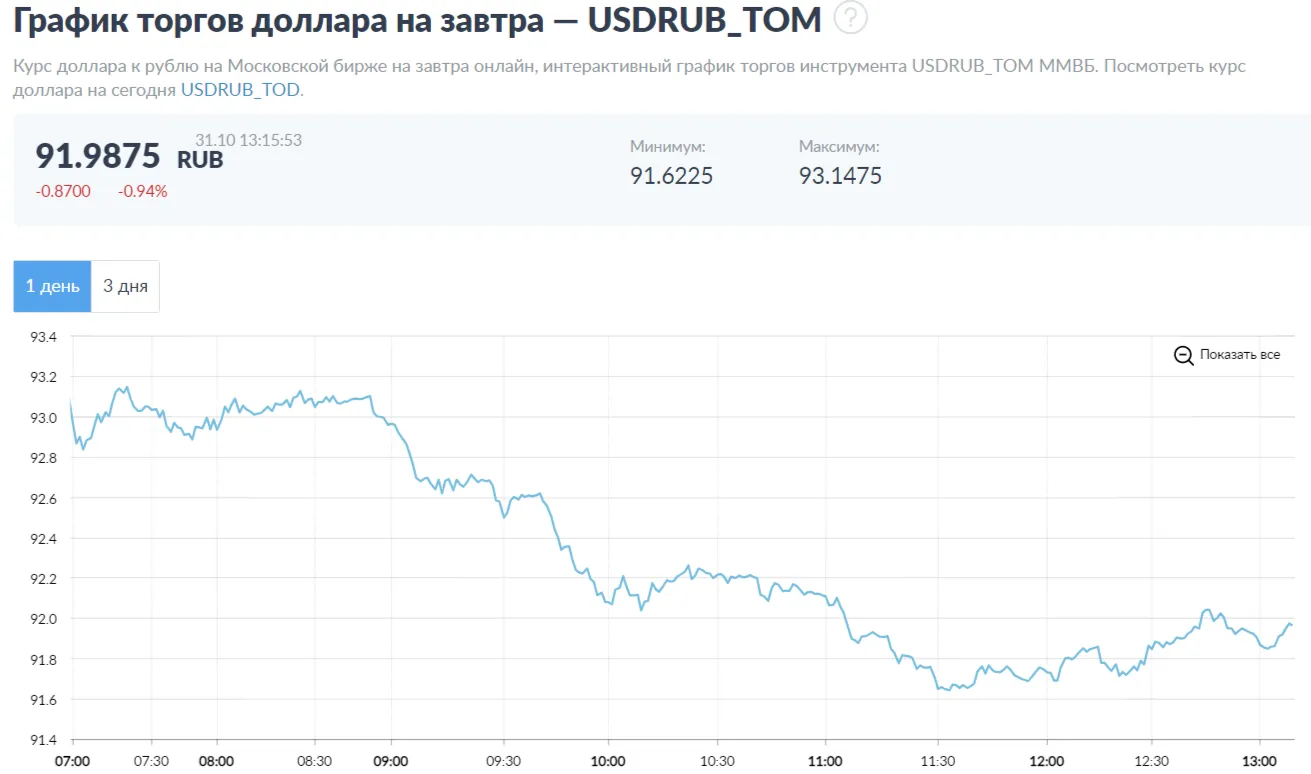Click the red -0.8700 change value
This screenshot has width=1311, height=774.
coord(63,191)
